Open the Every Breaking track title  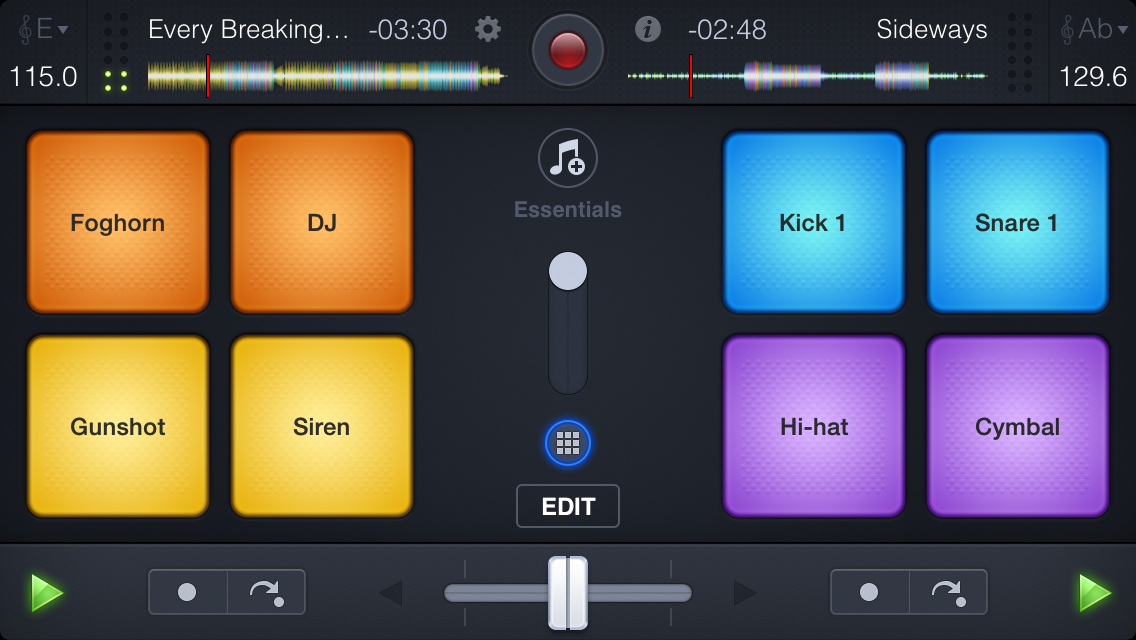tap(248, 29)
